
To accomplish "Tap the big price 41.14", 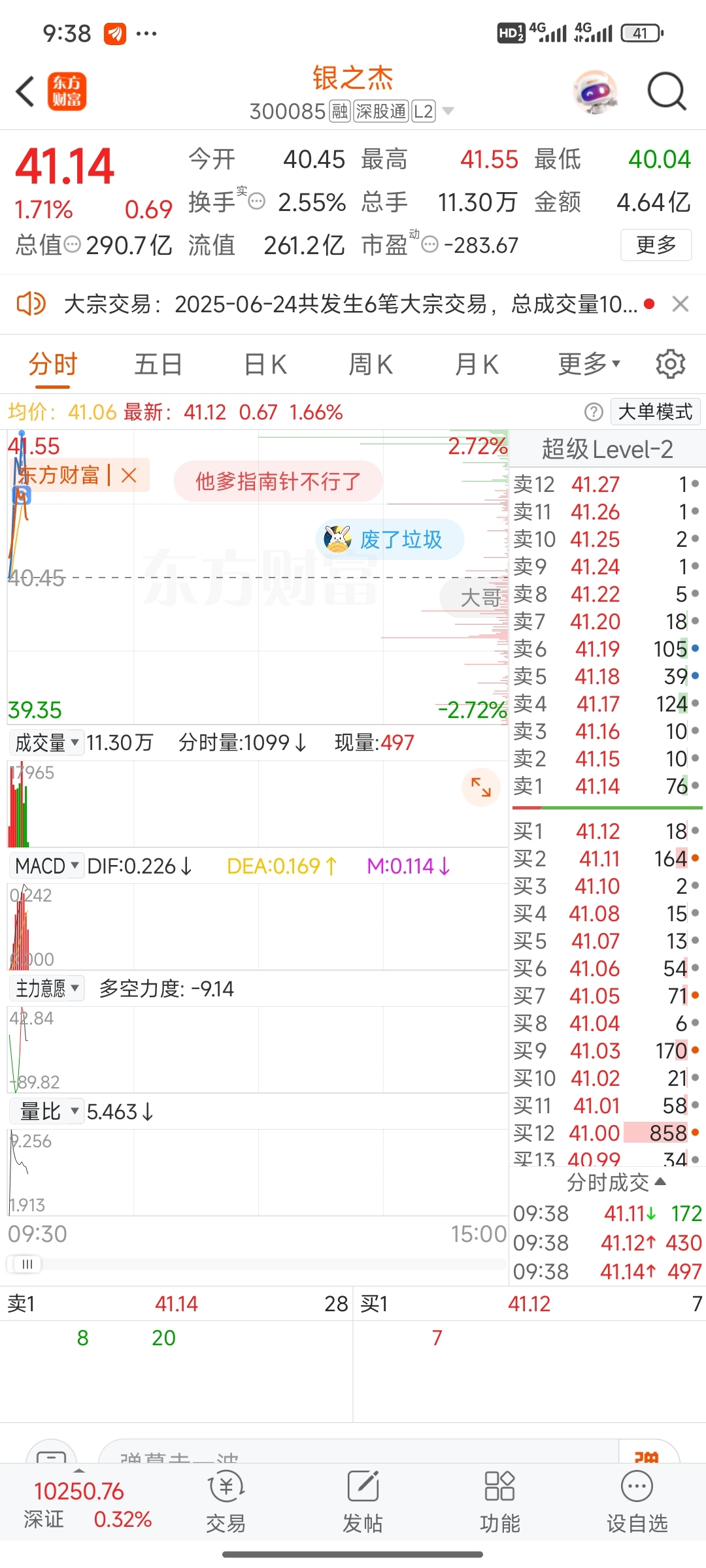I will coord(65,166).
